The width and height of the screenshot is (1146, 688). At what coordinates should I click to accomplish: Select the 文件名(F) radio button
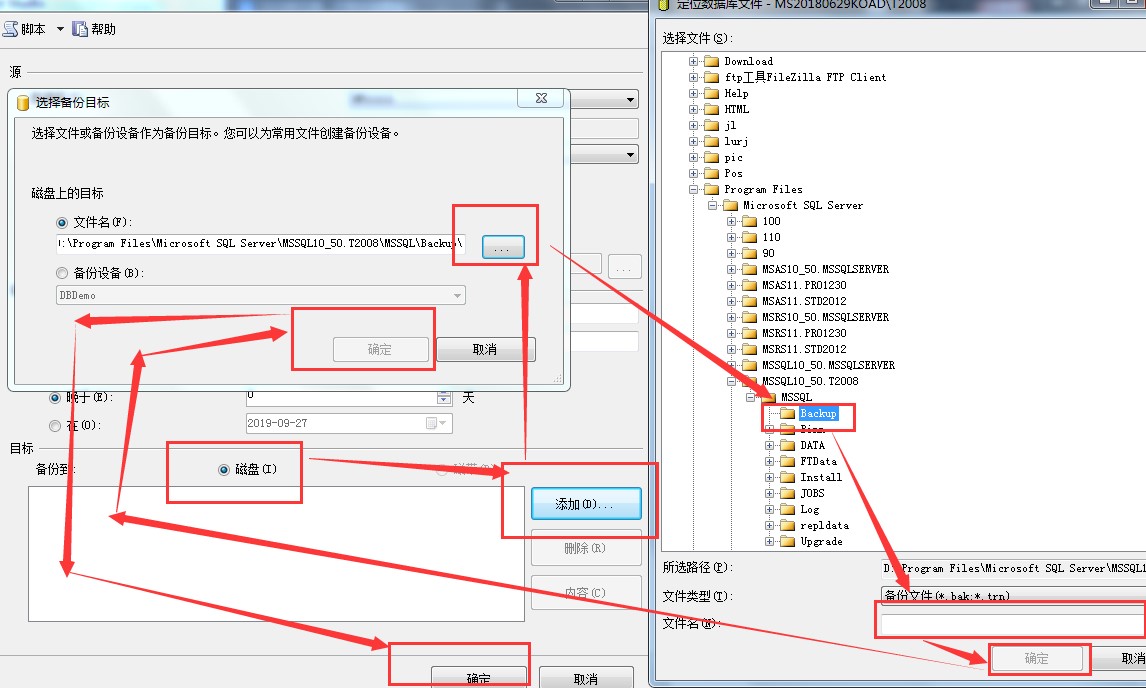click(x=62, y=223)
